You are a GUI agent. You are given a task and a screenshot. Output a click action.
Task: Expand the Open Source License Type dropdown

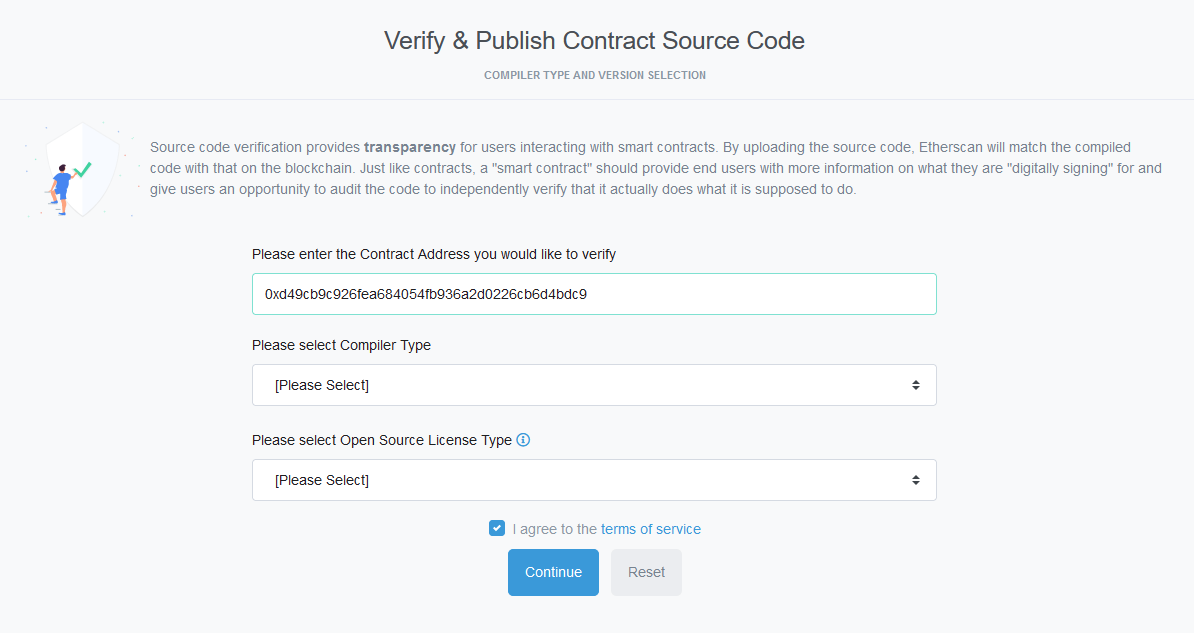click(594, 480)
